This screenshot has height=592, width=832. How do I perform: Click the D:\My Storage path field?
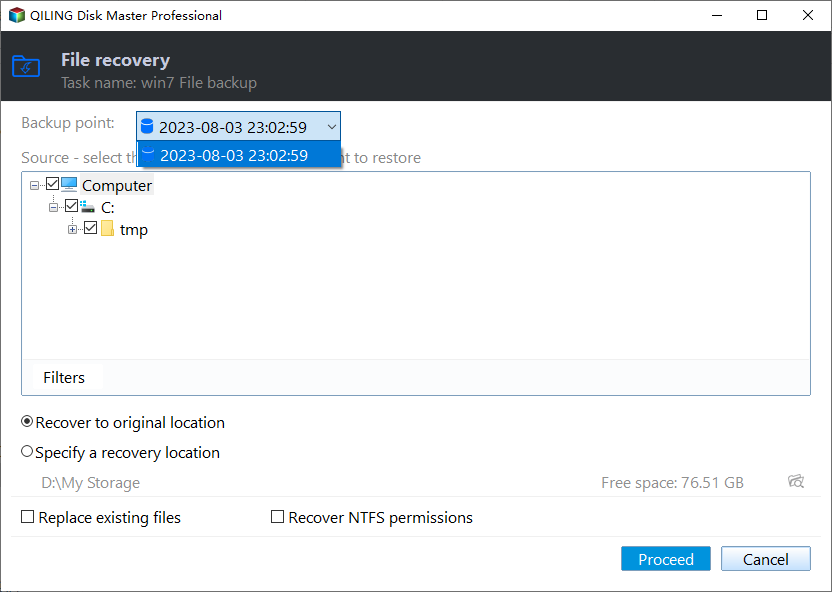91,482
